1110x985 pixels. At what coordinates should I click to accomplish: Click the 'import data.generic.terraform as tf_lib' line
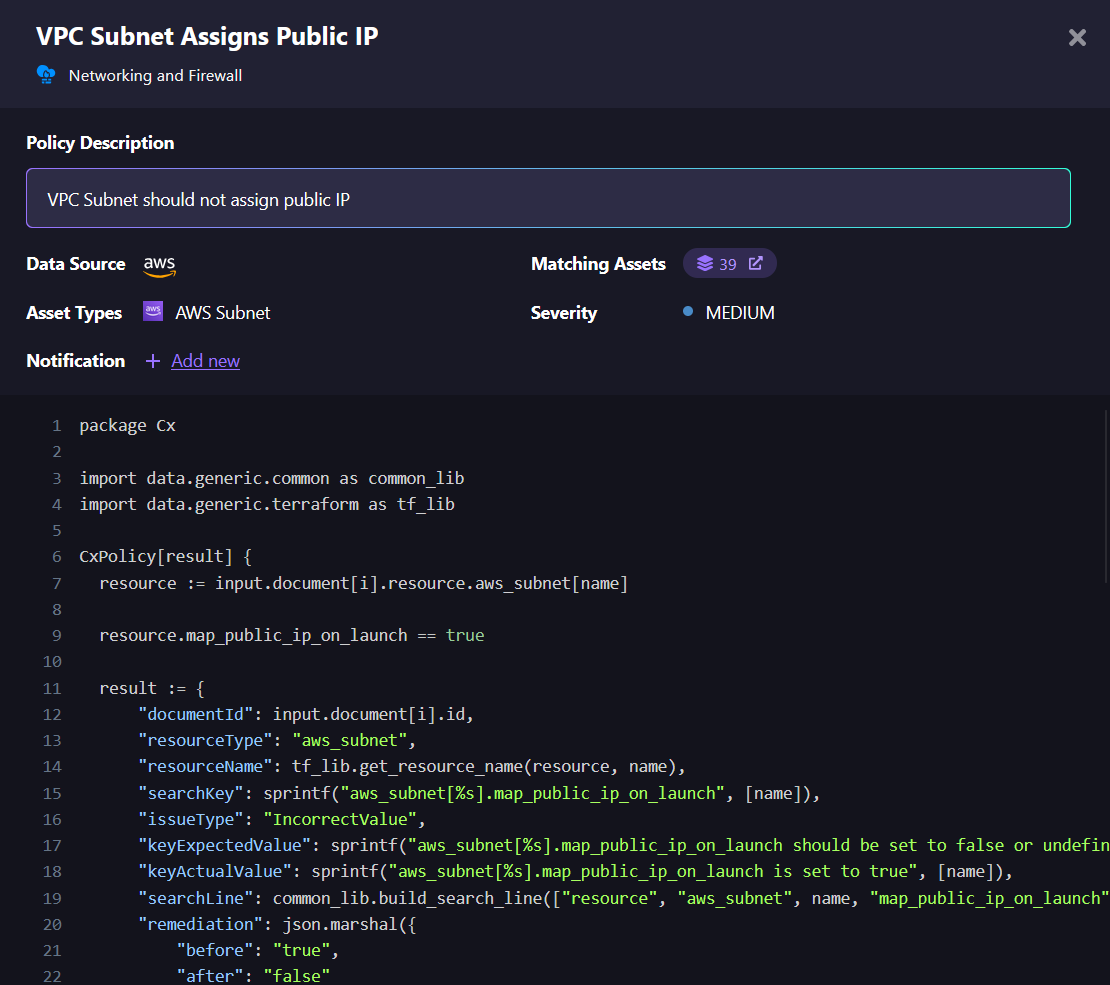coord(267,505)
